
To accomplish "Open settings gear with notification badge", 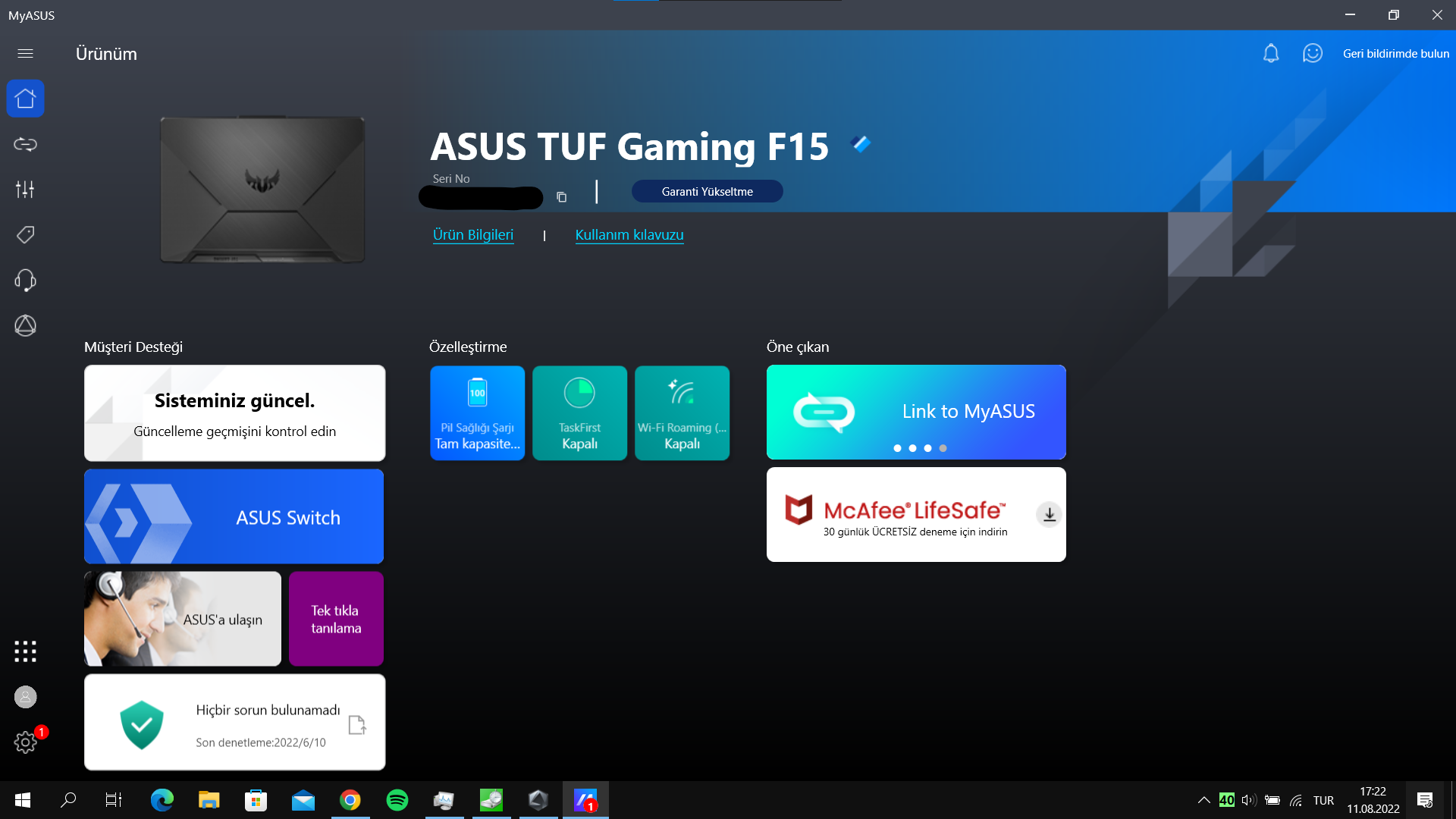I will coord(25,742).
